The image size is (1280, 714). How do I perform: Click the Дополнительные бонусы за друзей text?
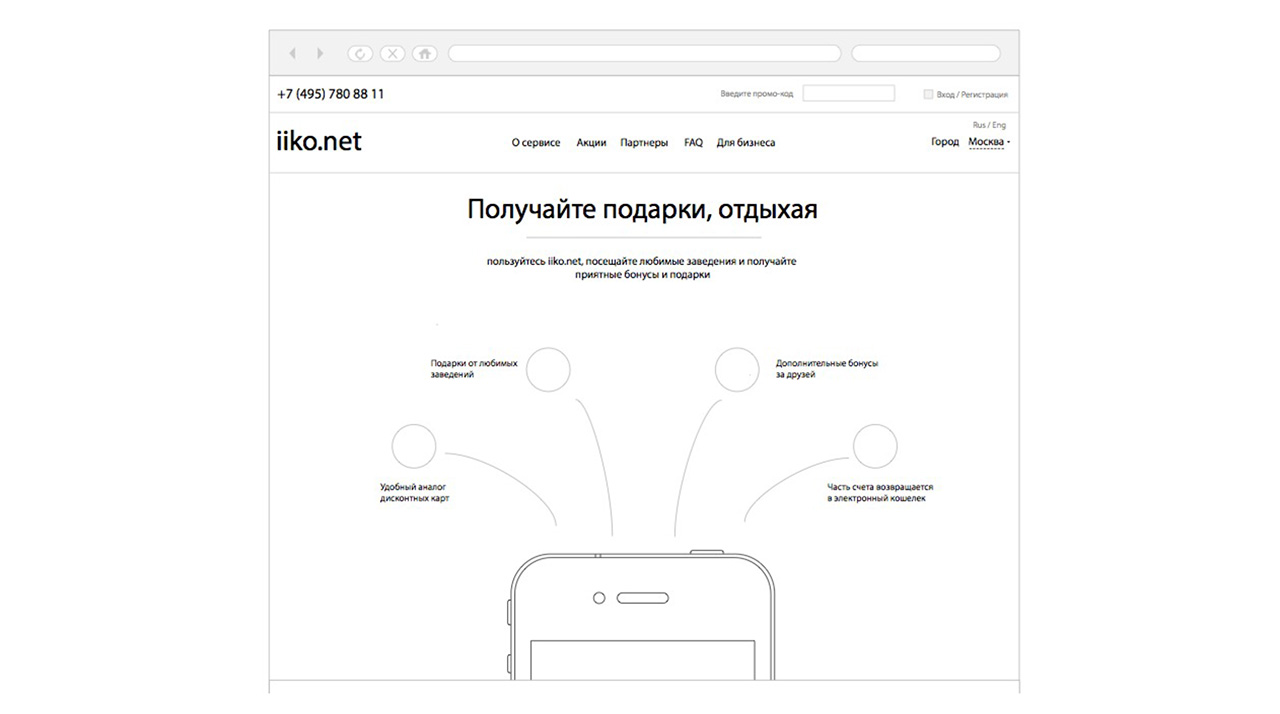click(x=827, y=369)
